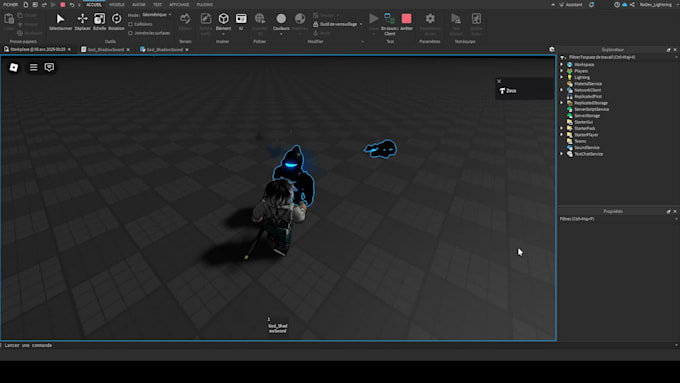Open the terrain Éditeur tool

point(185,22)
